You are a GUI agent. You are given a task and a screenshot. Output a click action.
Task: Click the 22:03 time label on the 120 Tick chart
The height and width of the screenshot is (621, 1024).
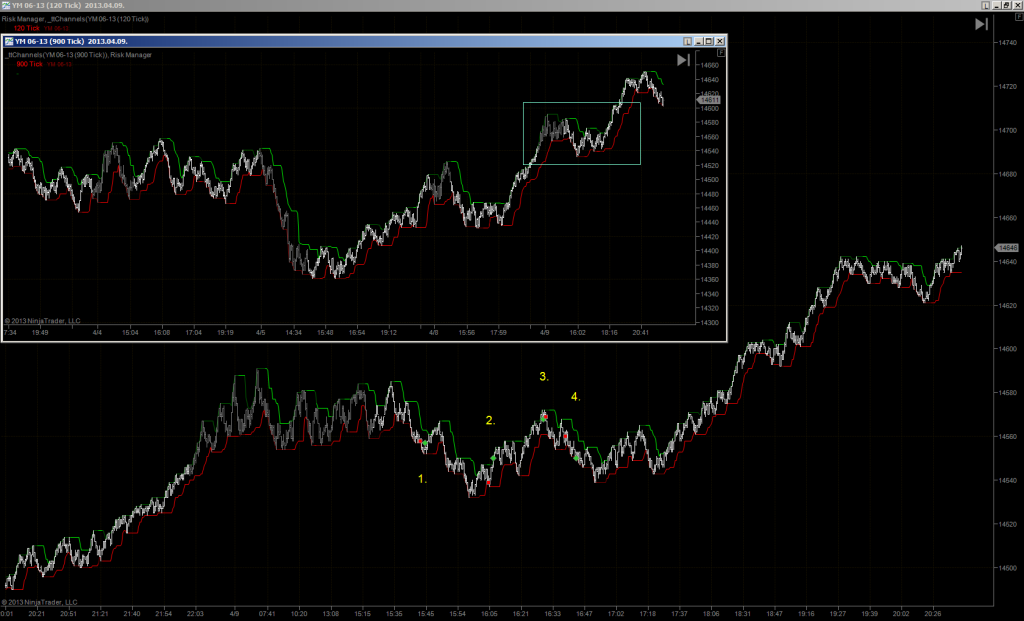coord(195,614)
